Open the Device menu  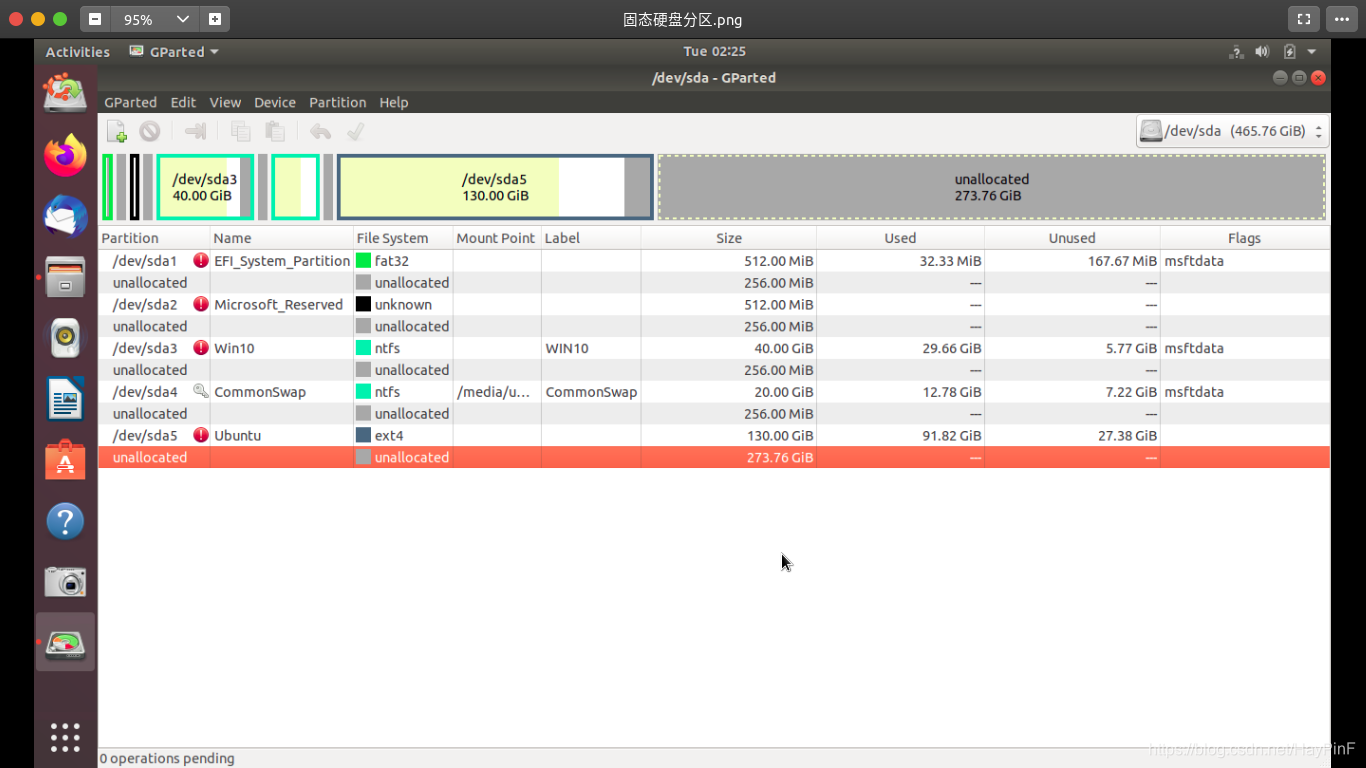275,102
